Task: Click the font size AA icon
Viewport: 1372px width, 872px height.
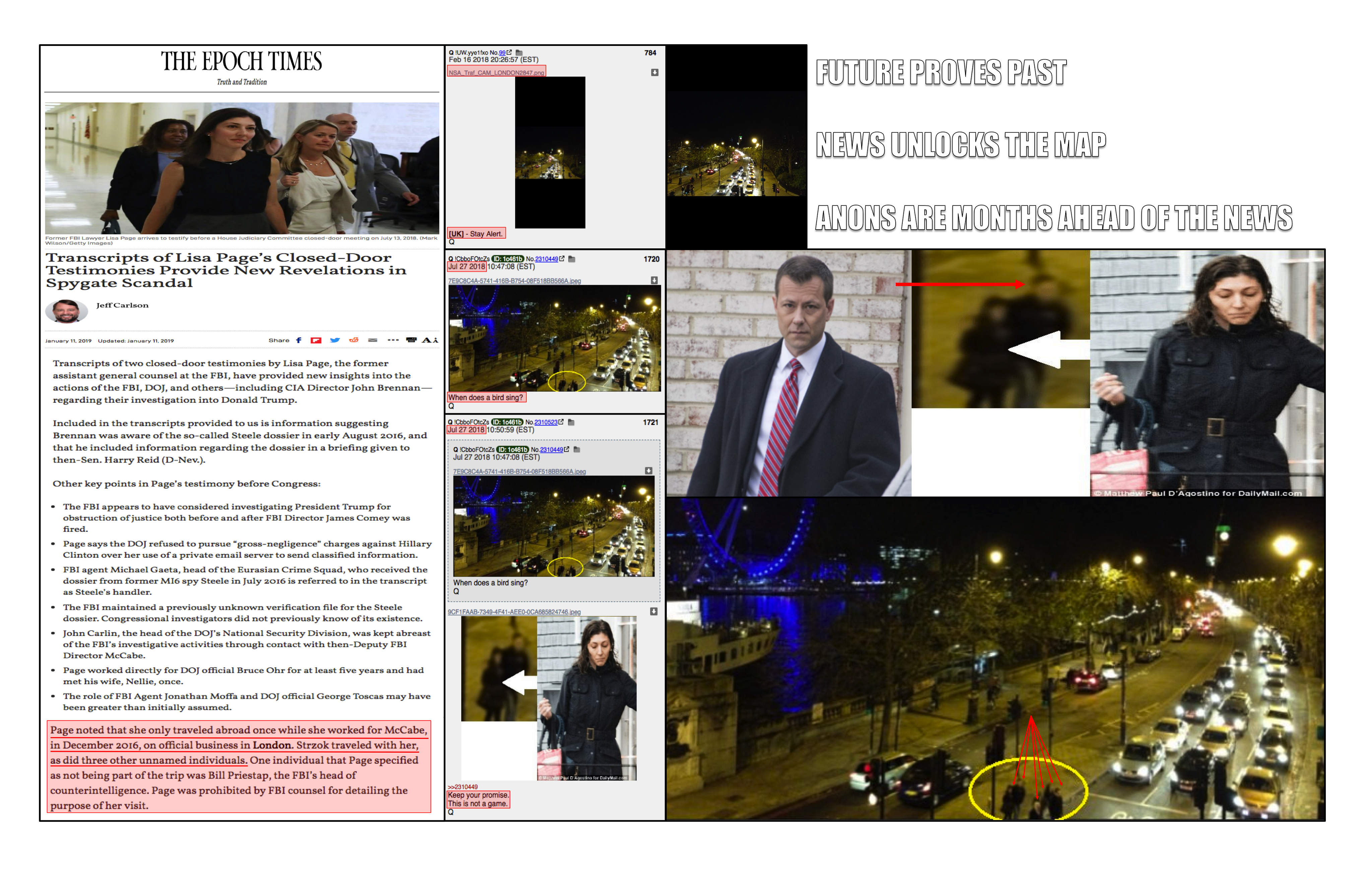Action: coord(430,340)
